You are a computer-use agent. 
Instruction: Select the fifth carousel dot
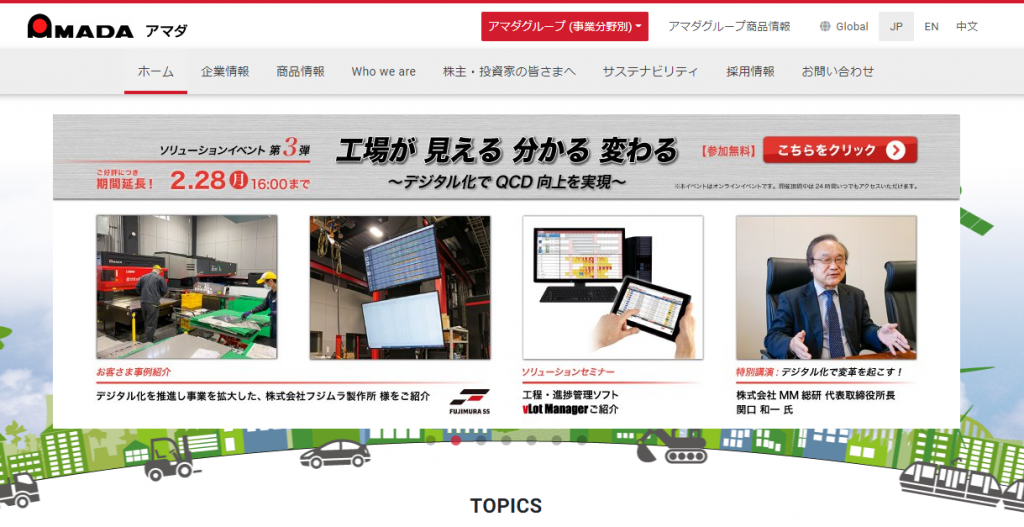[x=532, y=440]
